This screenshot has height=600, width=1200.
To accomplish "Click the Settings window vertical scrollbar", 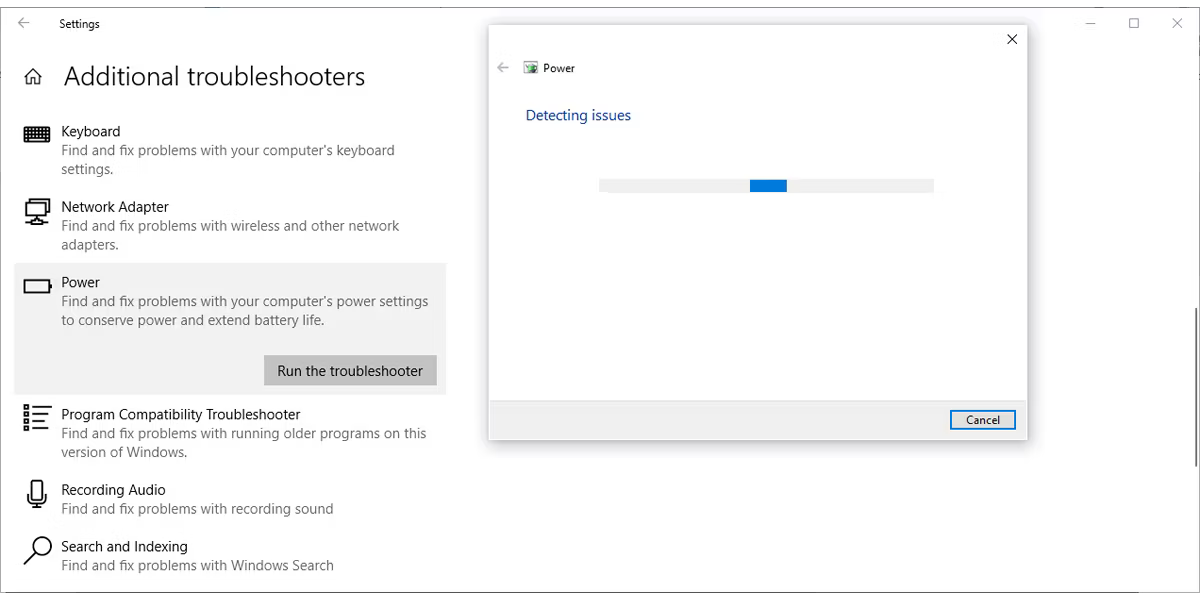I will click(1196, 388).
